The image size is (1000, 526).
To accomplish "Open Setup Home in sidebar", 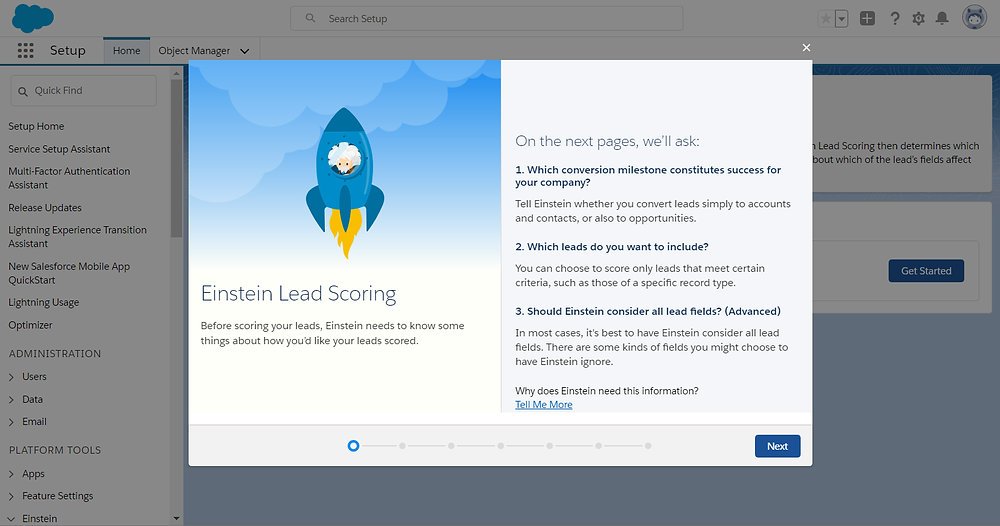I will click(x=36, y=126).
